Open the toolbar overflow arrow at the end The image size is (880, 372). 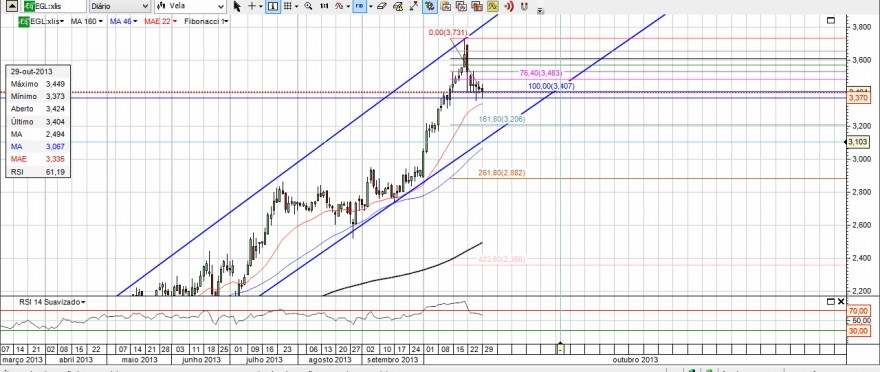click(540, 10)
